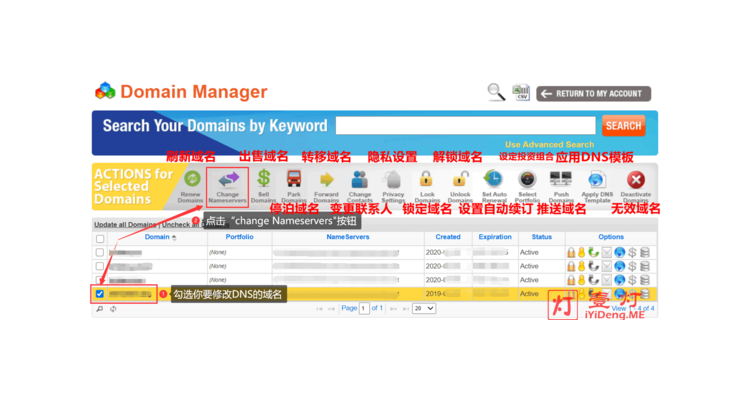Click the lock icon in the first domain row

click(571, 252)
